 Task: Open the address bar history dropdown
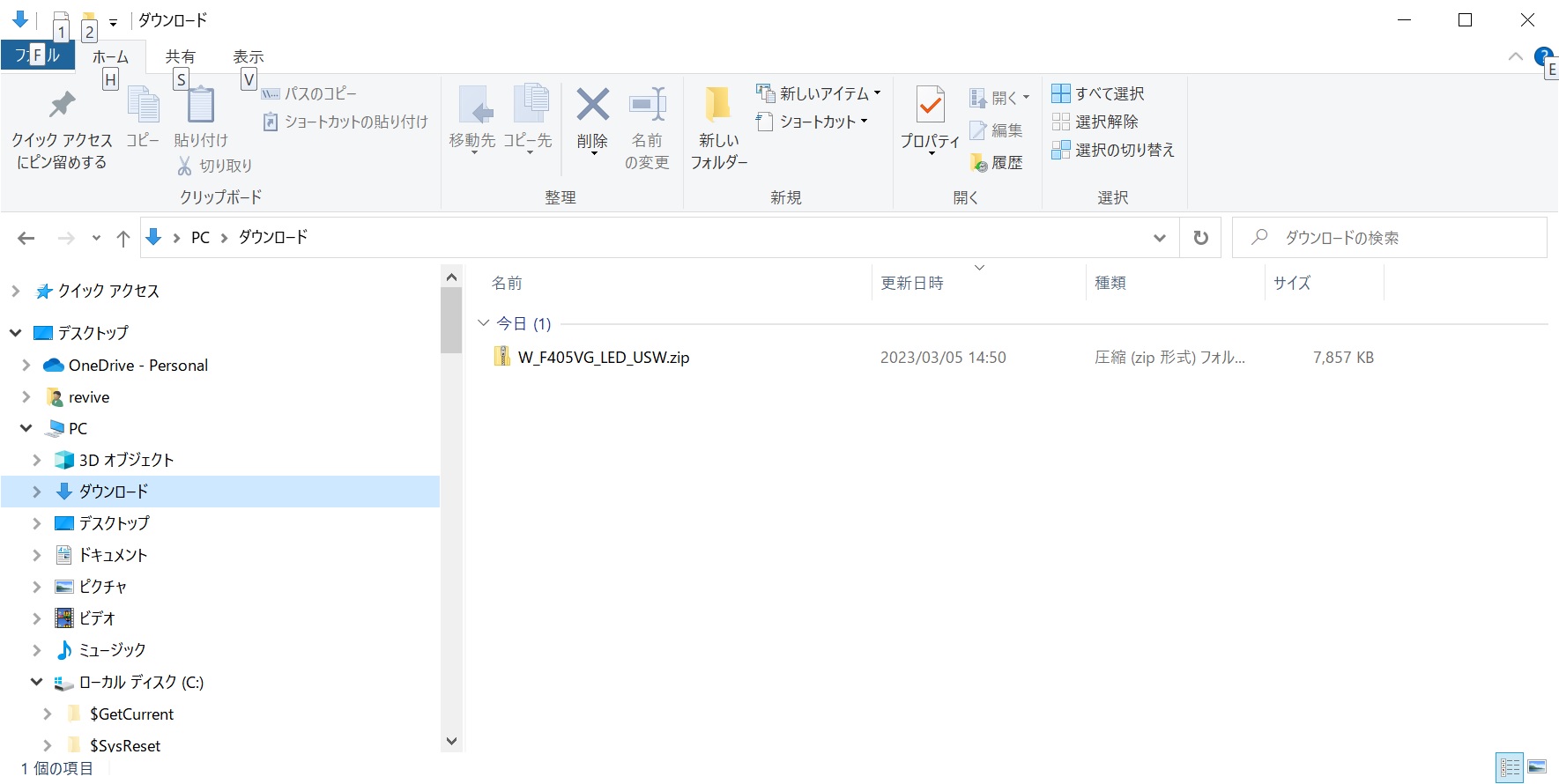1160,238
